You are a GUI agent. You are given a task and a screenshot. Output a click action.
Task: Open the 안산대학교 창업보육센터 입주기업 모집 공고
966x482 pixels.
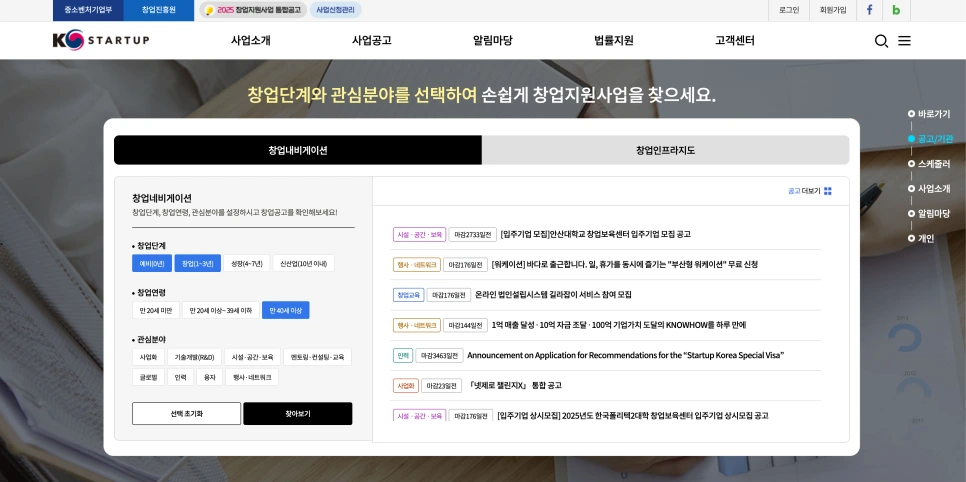point(595,234)
